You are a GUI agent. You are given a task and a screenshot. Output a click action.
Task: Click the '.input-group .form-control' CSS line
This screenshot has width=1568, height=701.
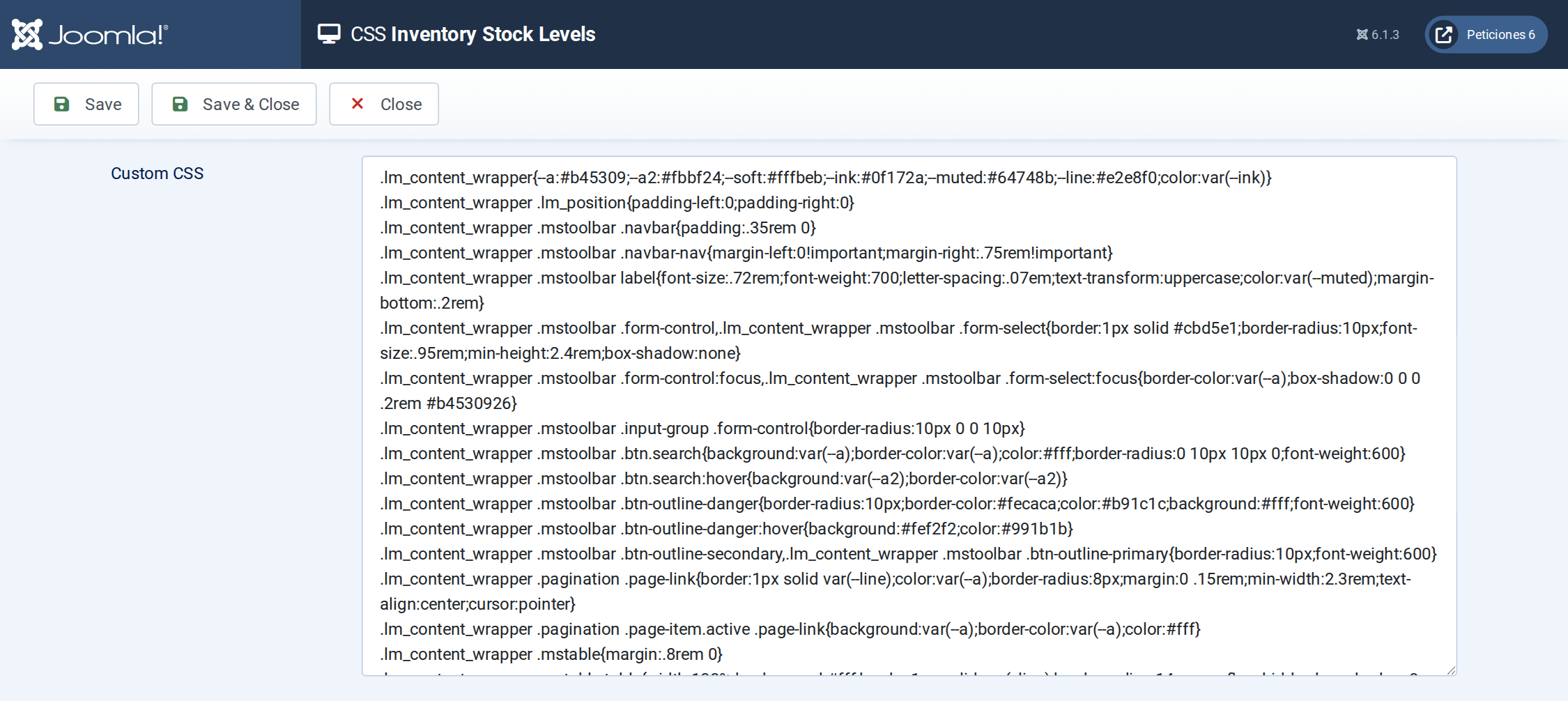[702, 429]
